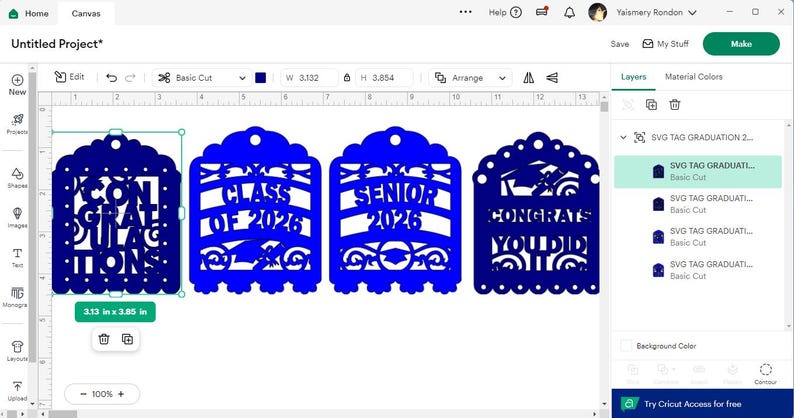Screen dimensions: 794x418
Task: Expand the Yaismery Rondon account menu
Action: click(657, 13)
